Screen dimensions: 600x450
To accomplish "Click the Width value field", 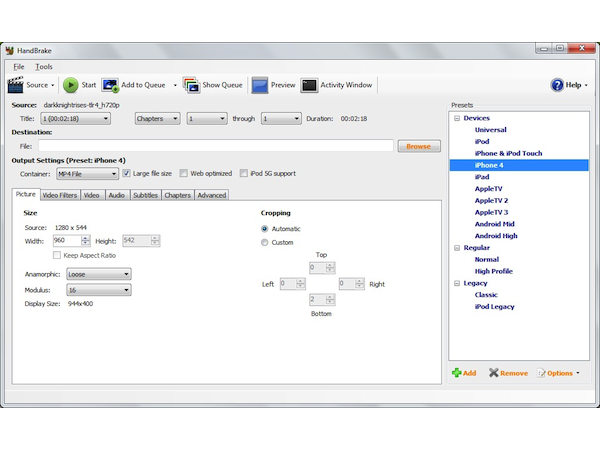I will (67, 241).
